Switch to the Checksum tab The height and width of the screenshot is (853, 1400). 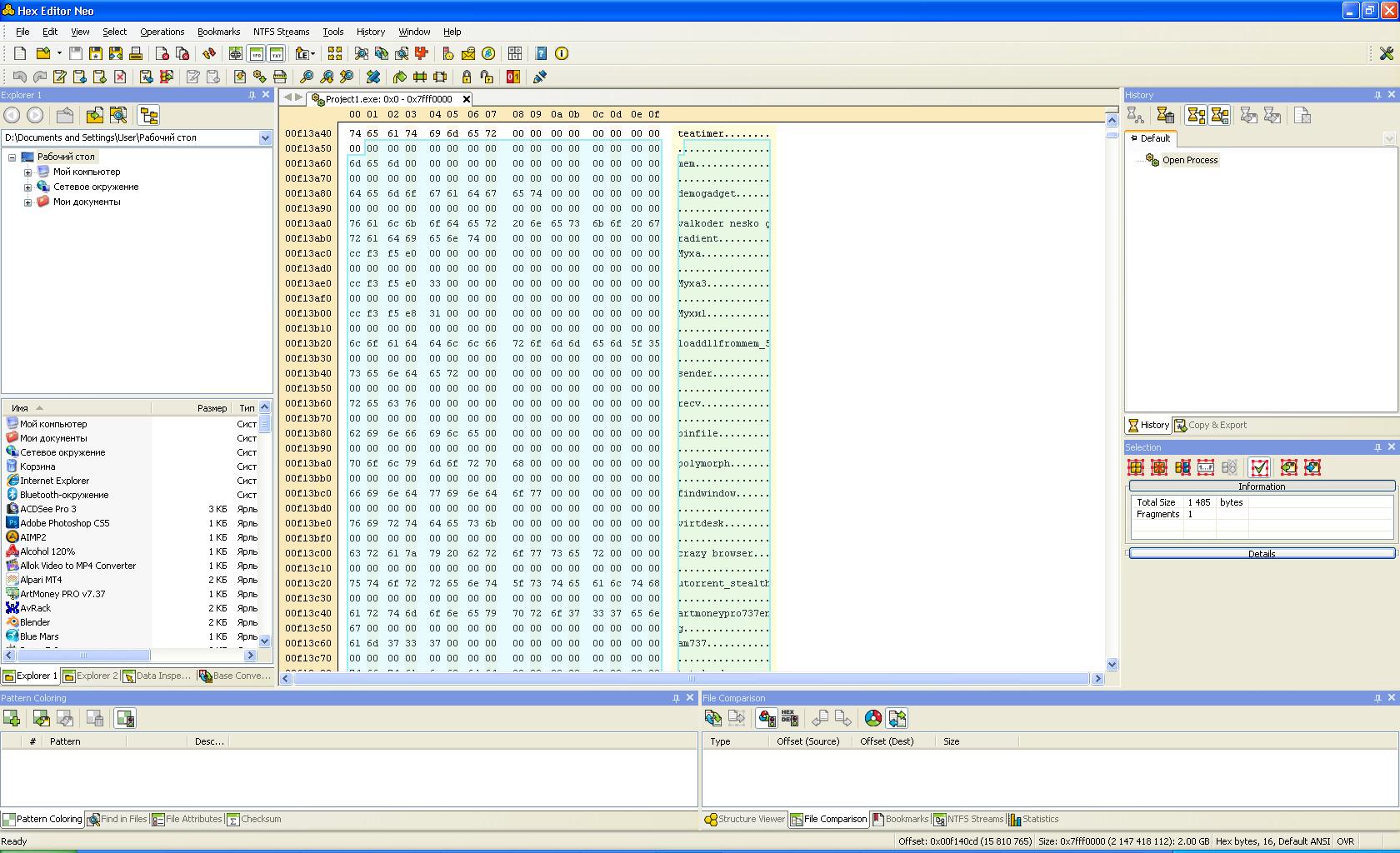[255, 819]
